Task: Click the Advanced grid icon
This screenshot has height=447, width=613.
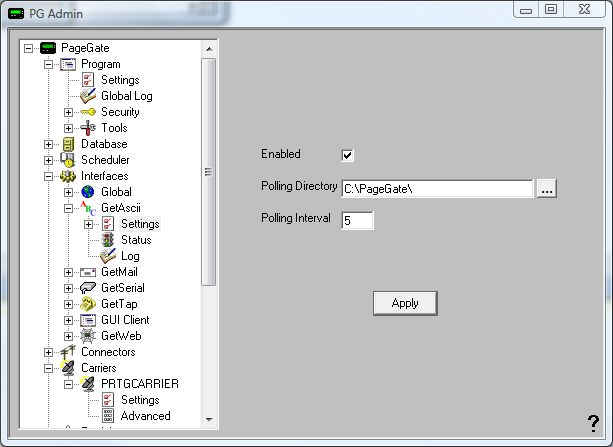Action: pos(108,416)
